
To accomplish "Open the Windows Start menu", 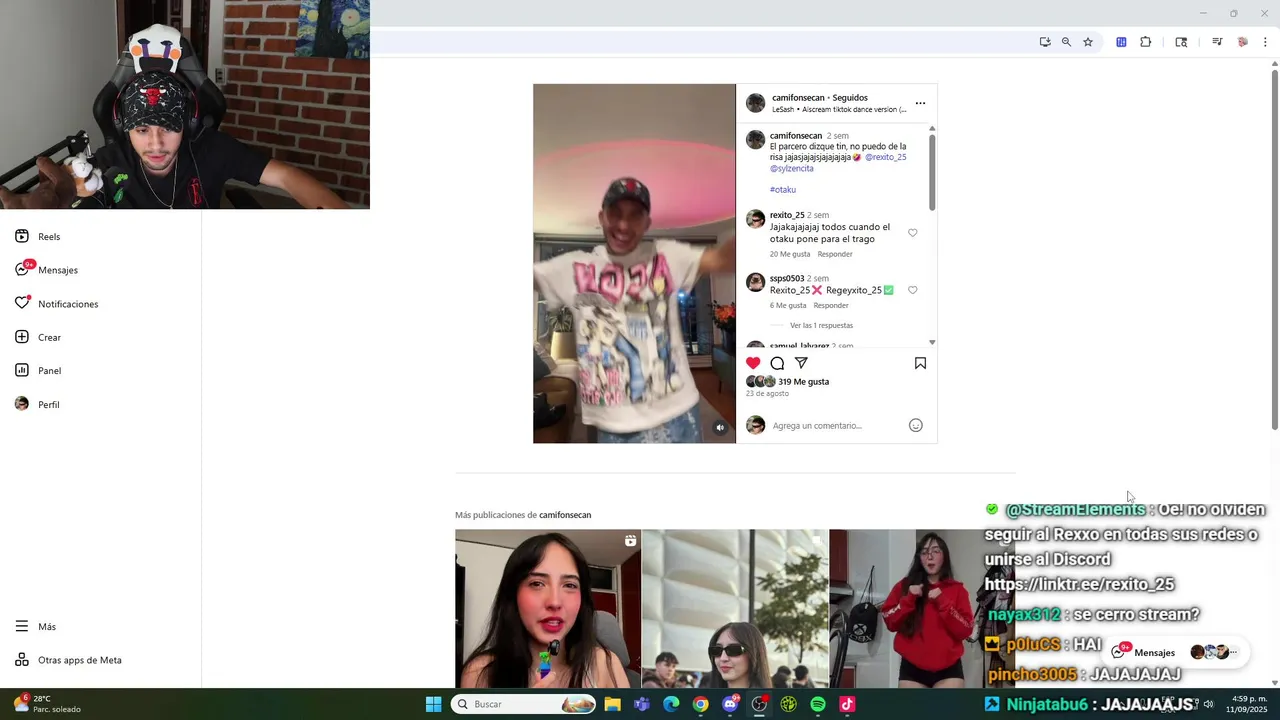I will (x=433, y=704).
